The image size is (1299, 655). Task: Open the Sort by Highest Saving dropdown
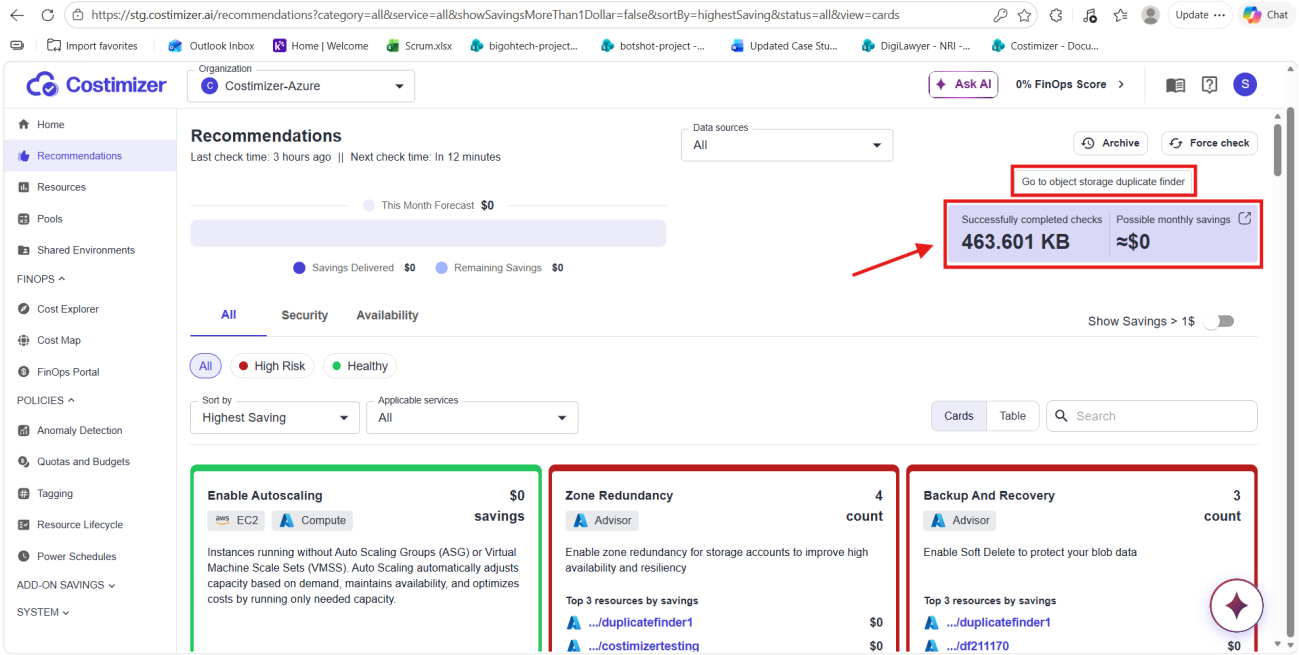tap(275, 418)
